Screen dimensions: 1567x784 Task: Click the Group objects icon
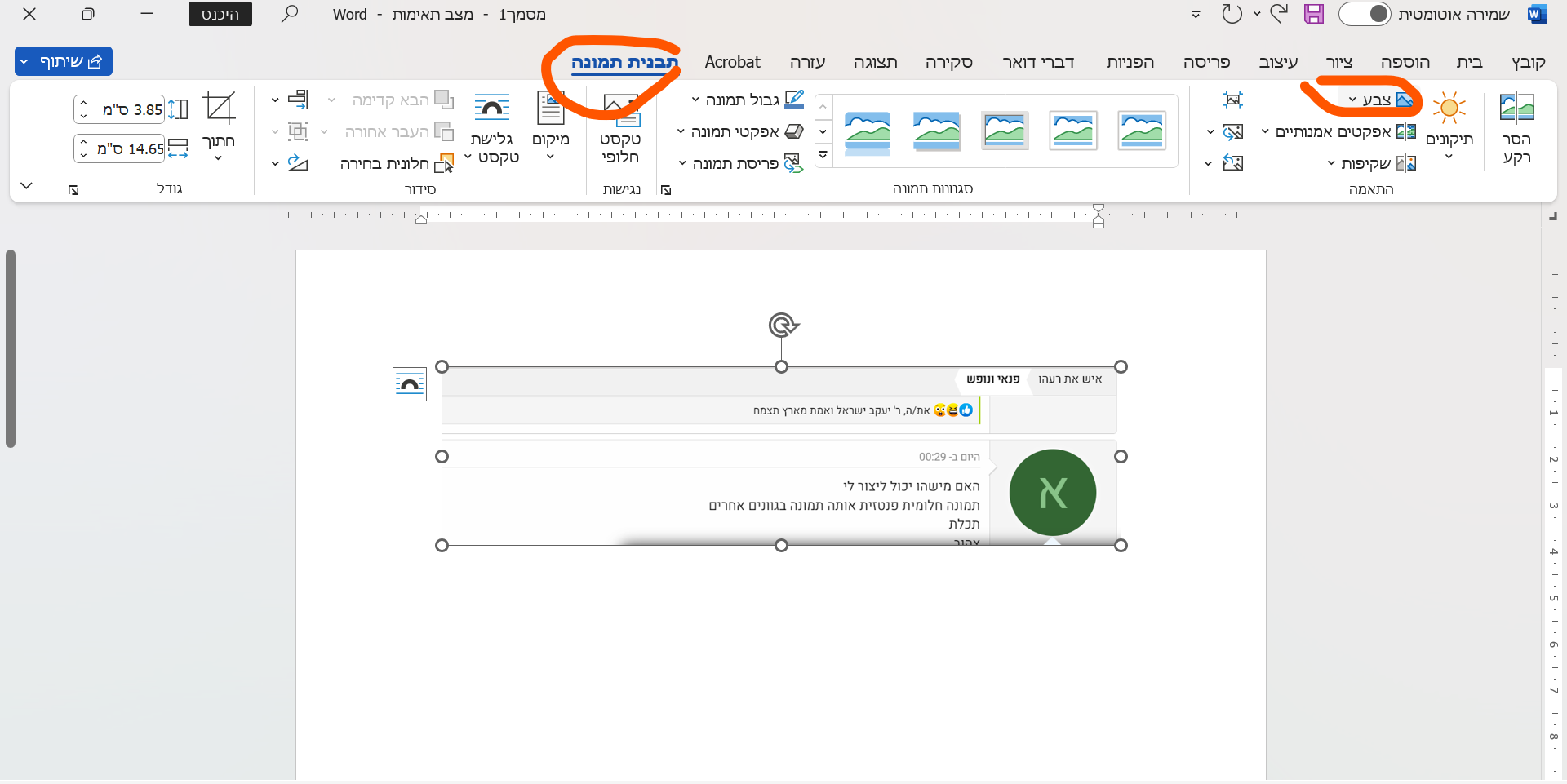[298, 131]
